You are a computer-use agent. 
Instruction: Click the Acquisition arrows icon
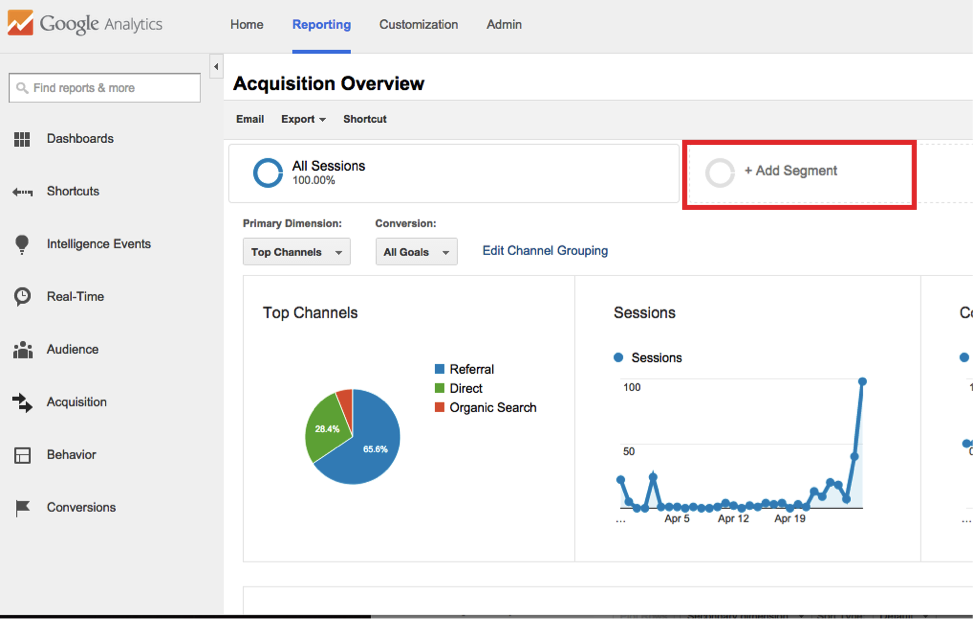[x=22, y=402]
